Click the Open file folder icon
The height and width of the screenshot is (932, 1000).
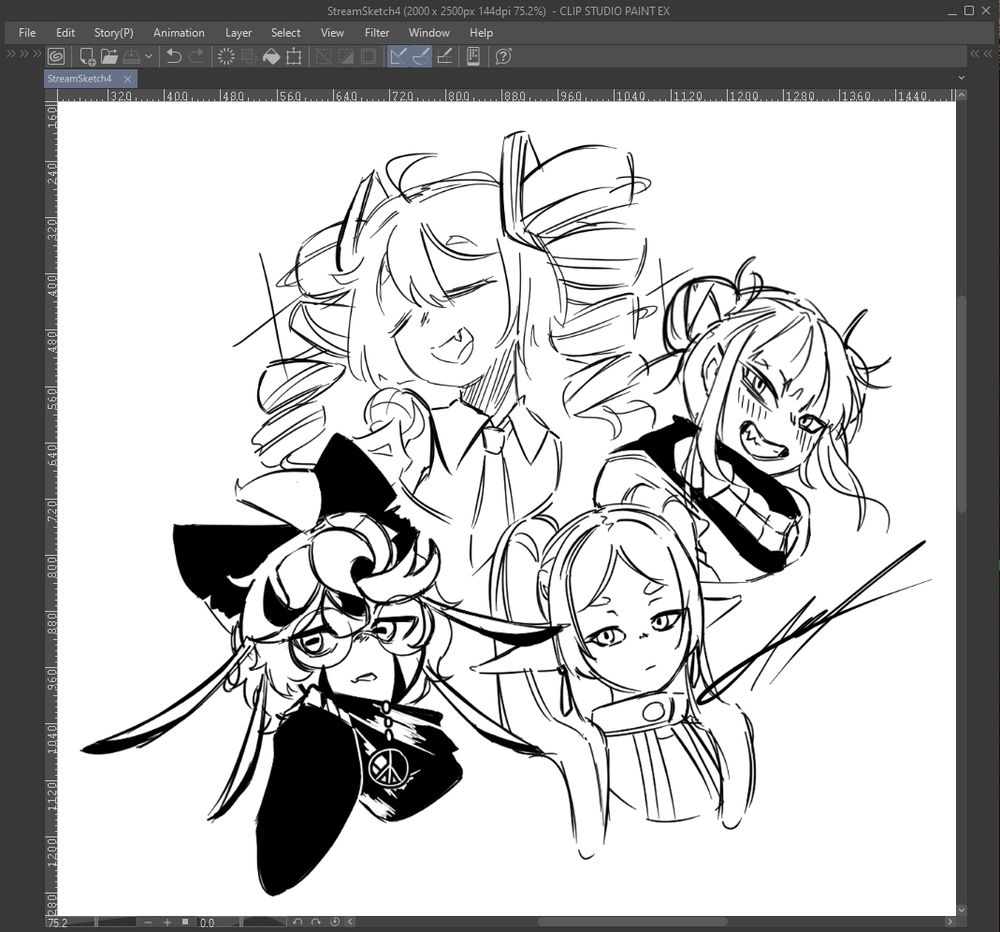click(109, 57)
